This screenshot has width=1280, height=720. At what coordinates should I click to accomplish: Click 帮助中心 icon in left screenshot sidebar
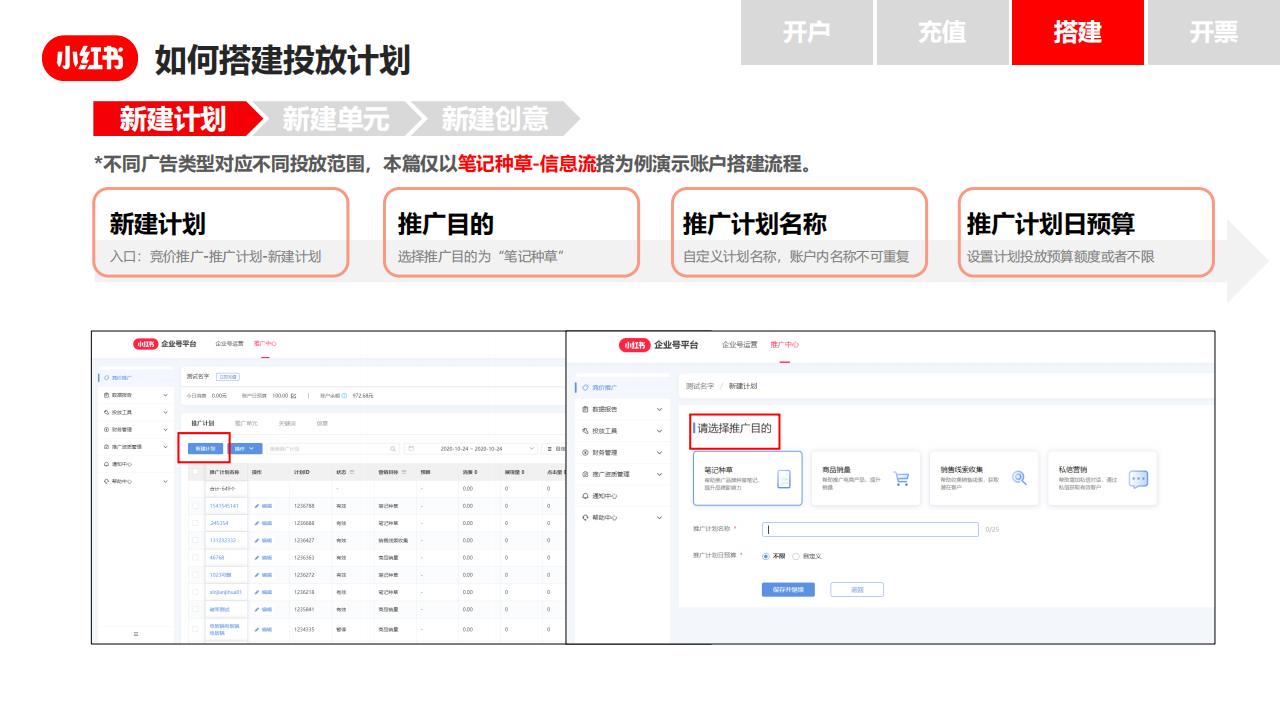pos(106,481)
